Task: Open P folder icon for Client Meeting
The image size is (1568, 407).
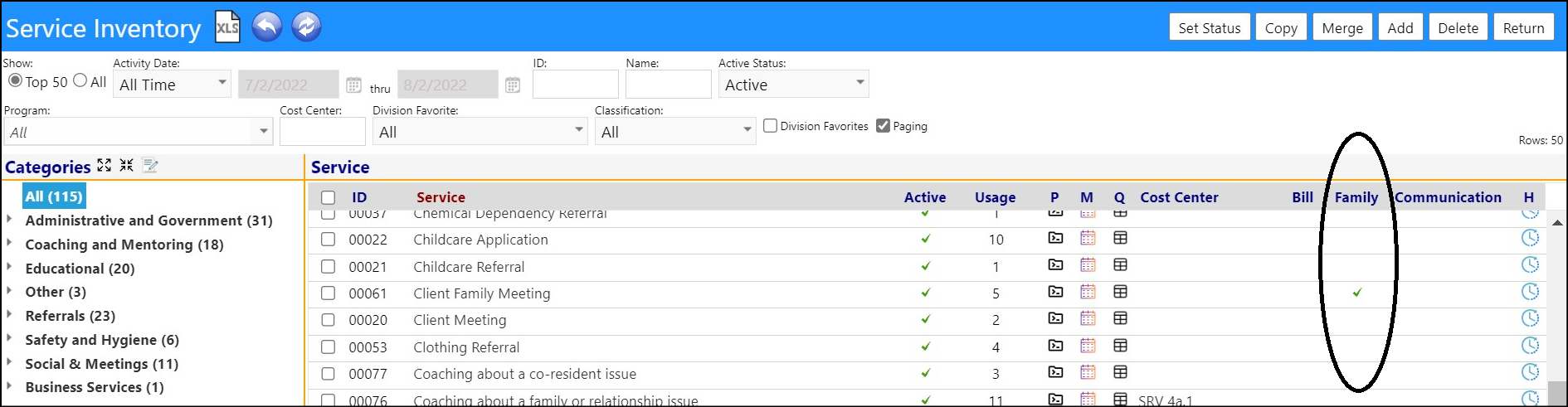Action: (x=1055, y=318)
